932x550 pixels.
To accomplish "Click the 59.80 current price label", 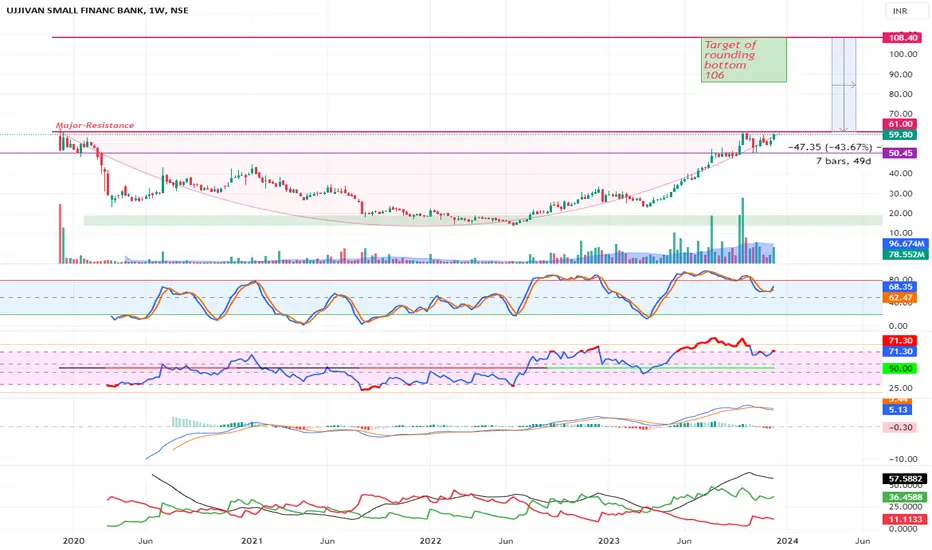I will [900, 134].
